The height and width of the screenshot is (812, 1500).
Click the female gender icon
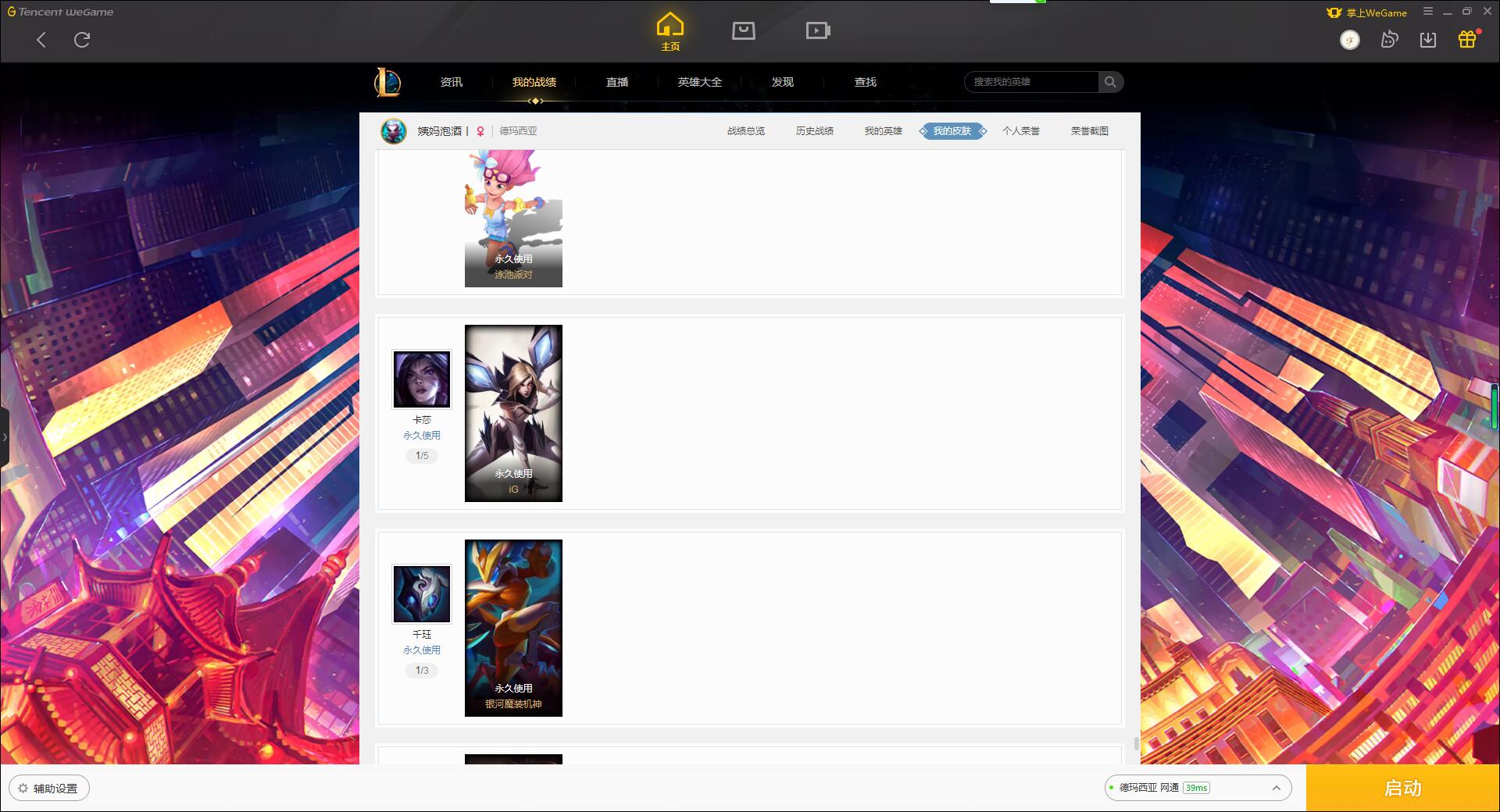pos(480,131)
